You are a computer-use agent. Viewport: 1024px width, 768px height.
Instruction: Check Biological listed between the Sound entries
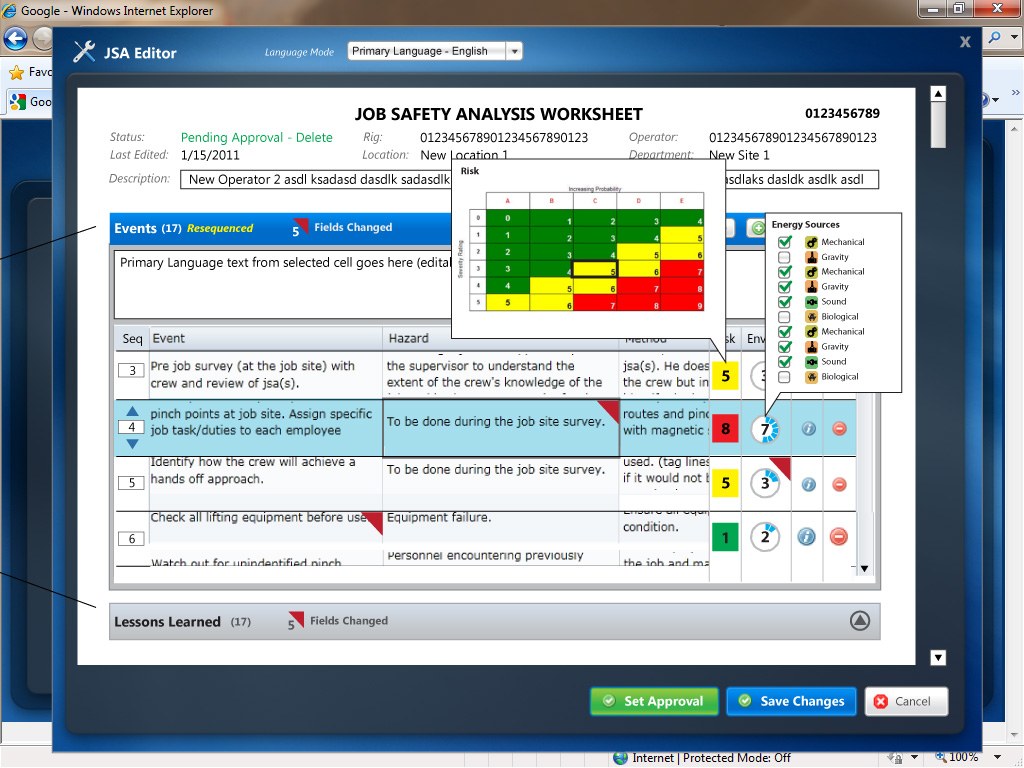[784, 317]
